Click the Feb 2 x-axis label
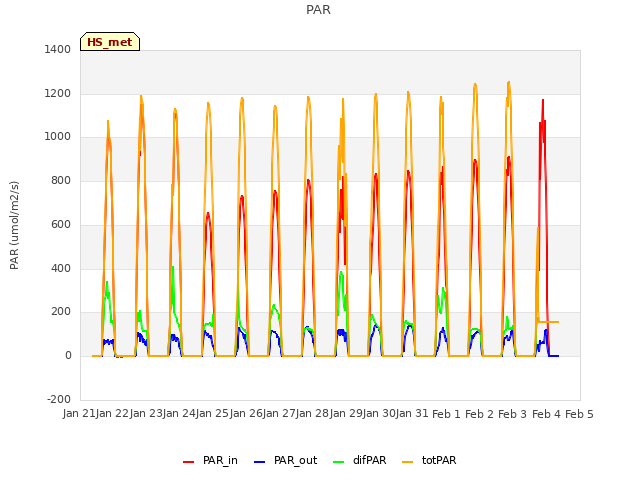Image resolution: width=640 pixels, height=480 pixels. click(x=479, y=414)
